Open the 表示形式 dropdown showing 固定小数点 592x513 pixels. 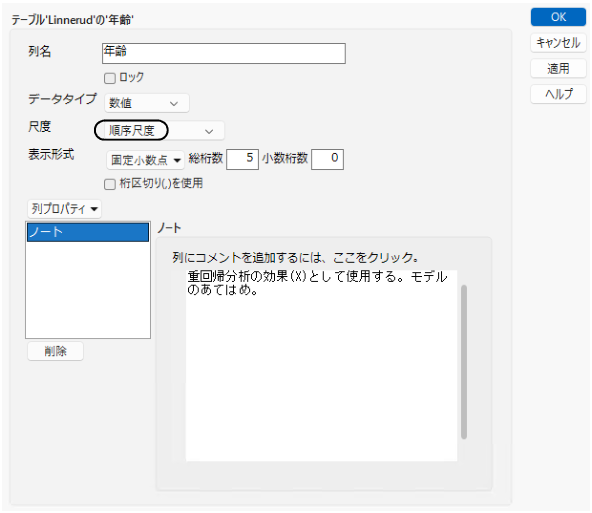tap(145, 160)
